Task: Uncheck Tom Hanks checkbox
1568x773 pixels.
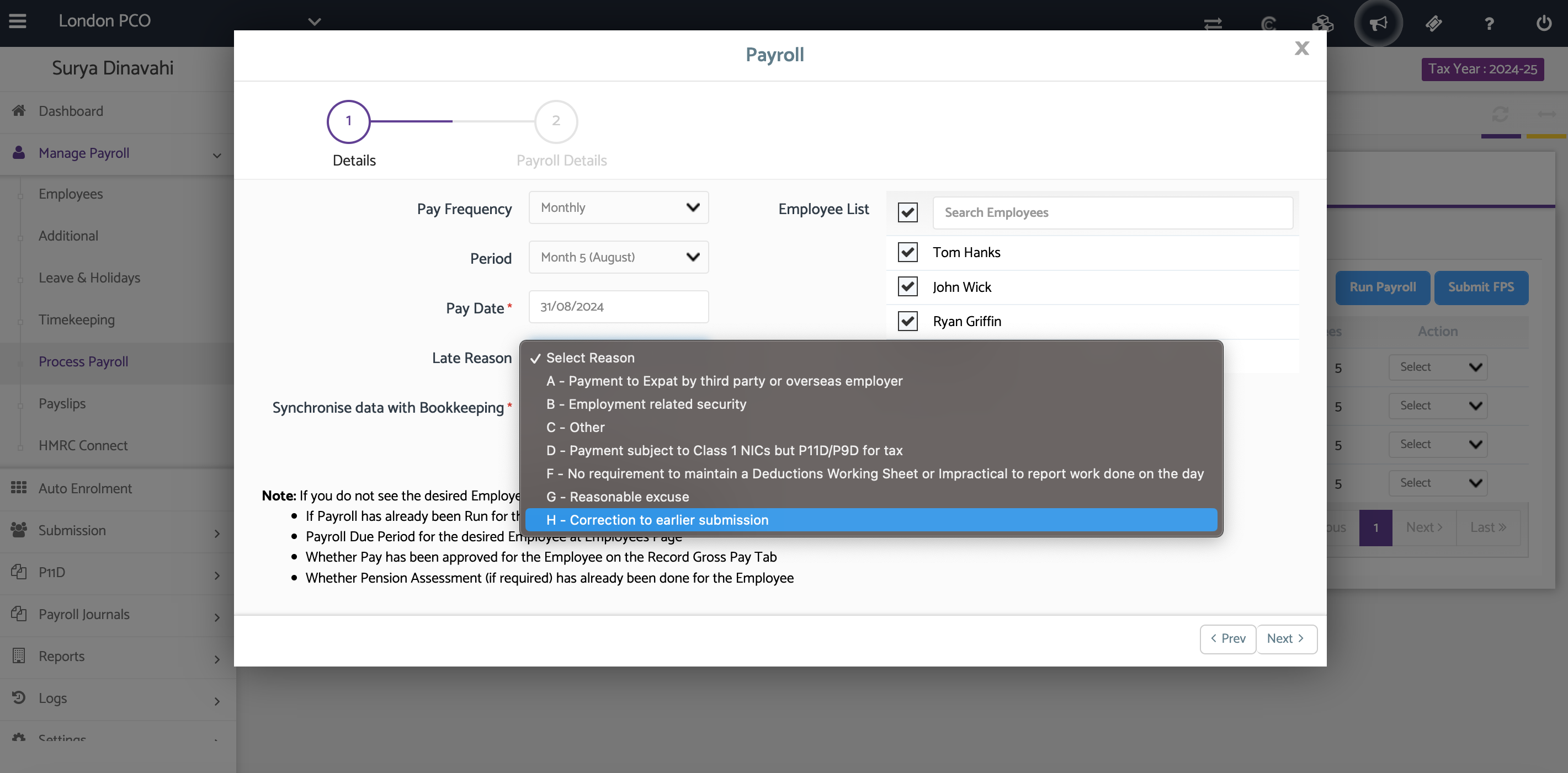Action: (x=907, y=252)
